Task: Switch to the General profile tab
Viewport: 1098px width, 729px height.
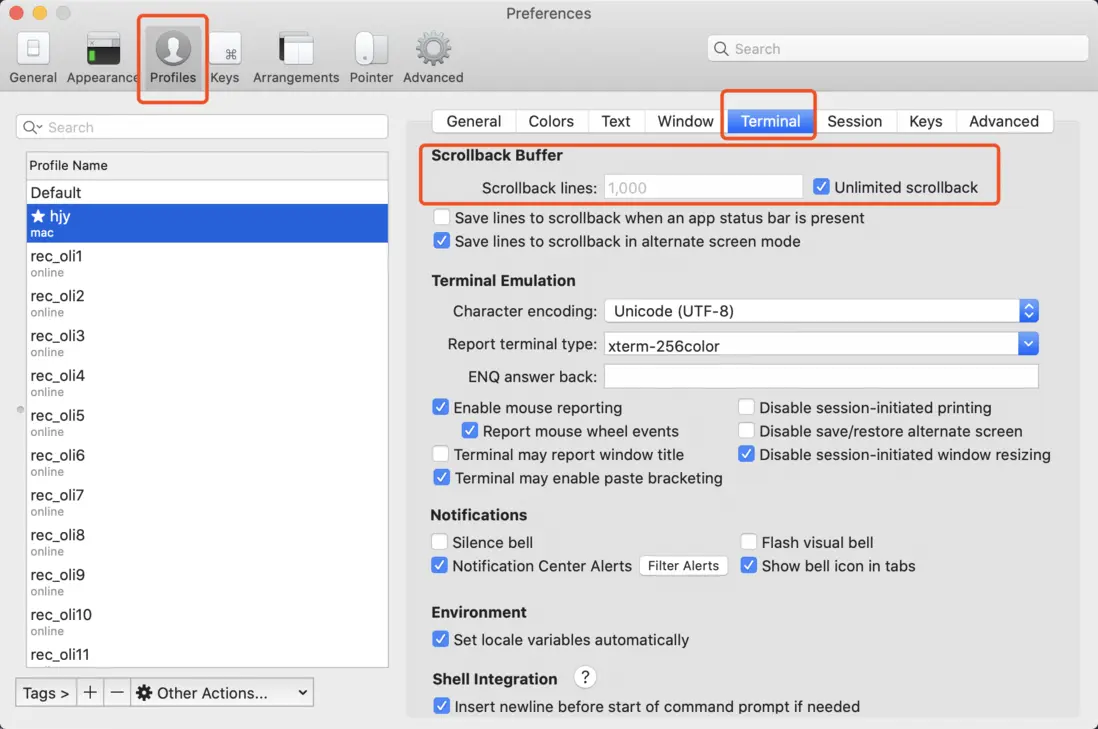Action: click(473, 121)
